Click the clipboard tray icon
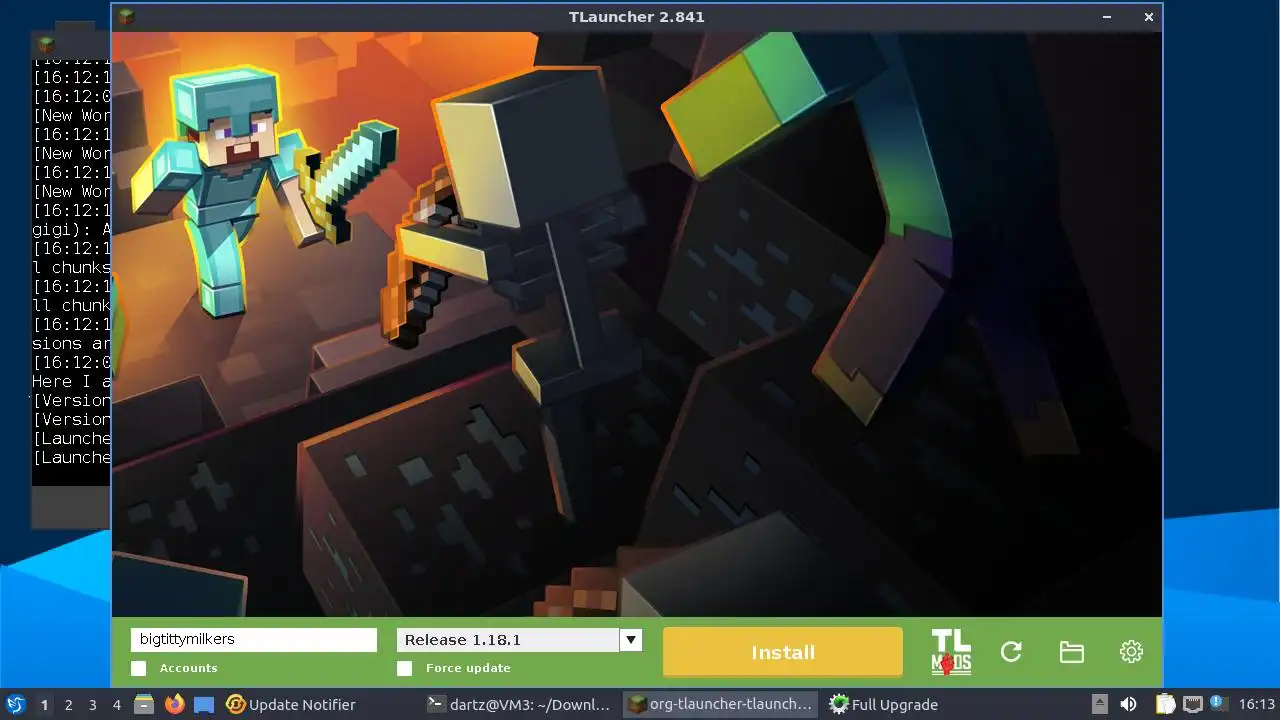The image size is (1280, 720). [1166, 704]
